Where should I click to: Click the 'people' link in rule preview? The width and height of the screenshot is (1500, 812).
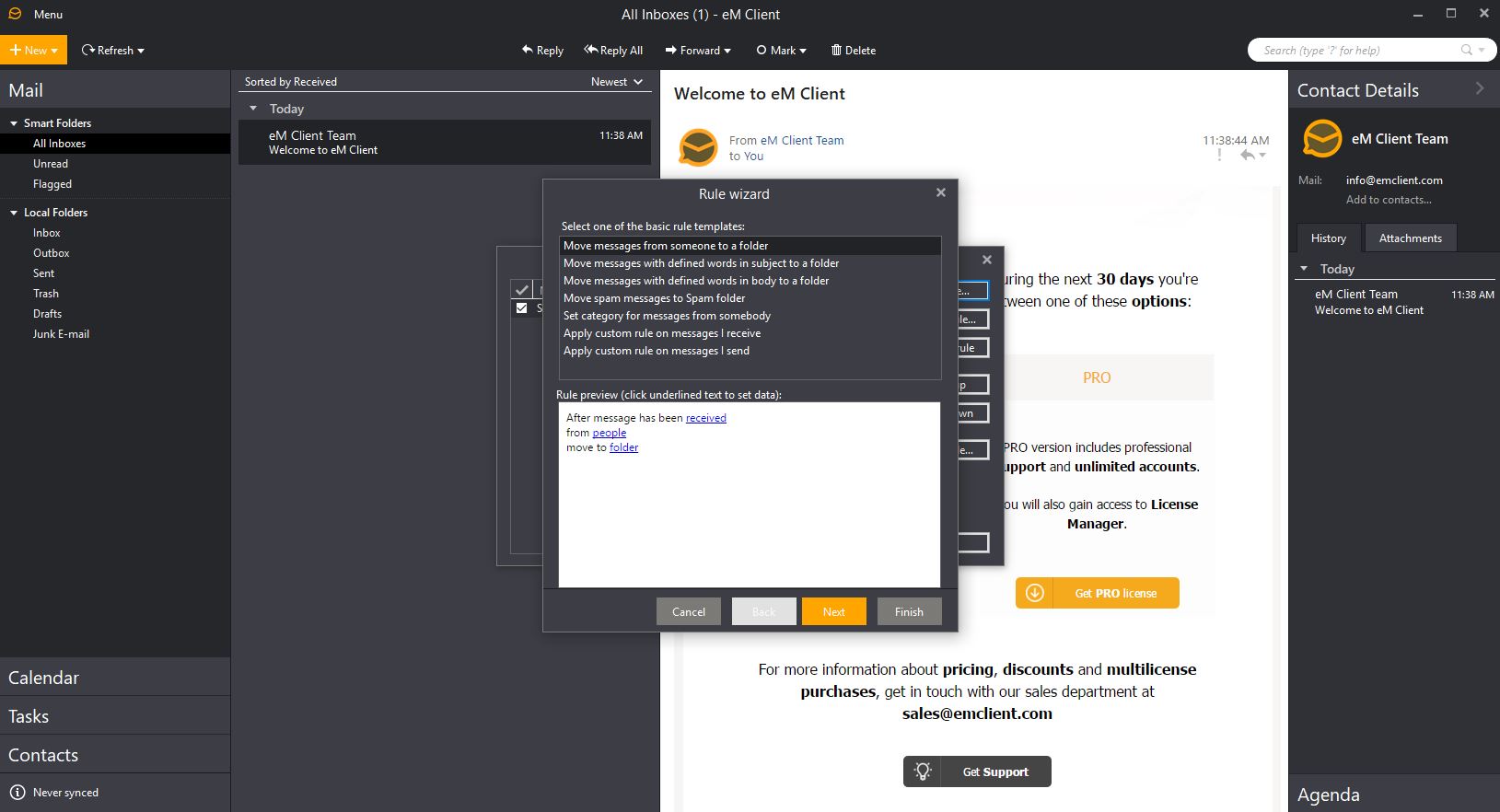pyautogui.click(x=609, y=433)
